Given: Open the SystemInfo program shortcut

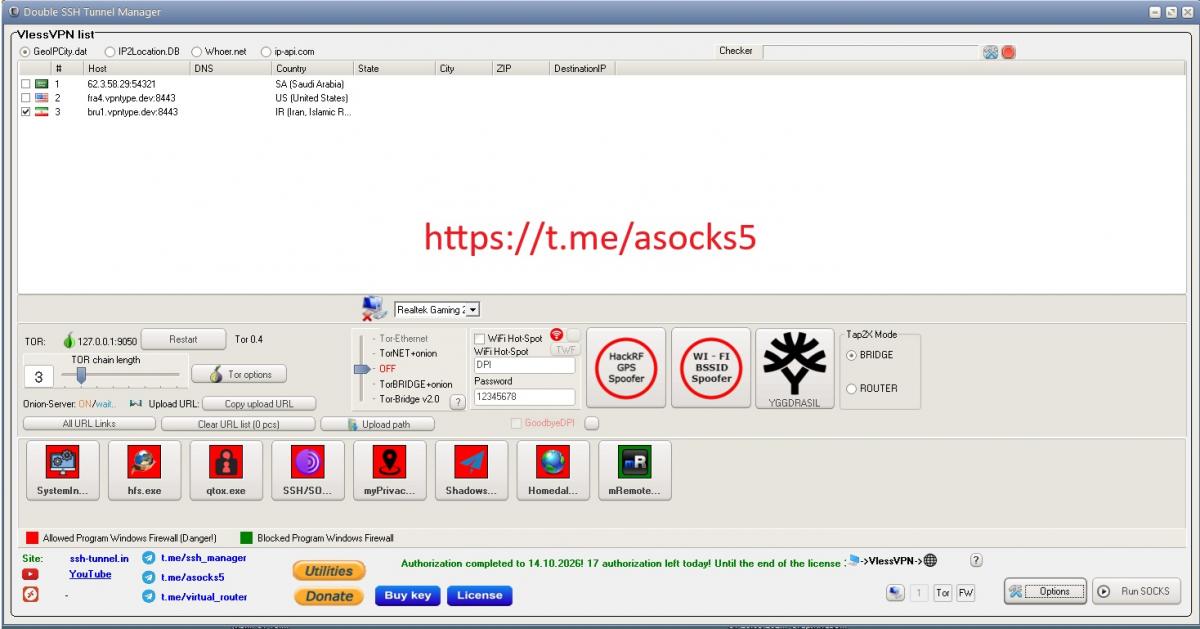Looking at the screenshot, I should (x=62, y=469).
